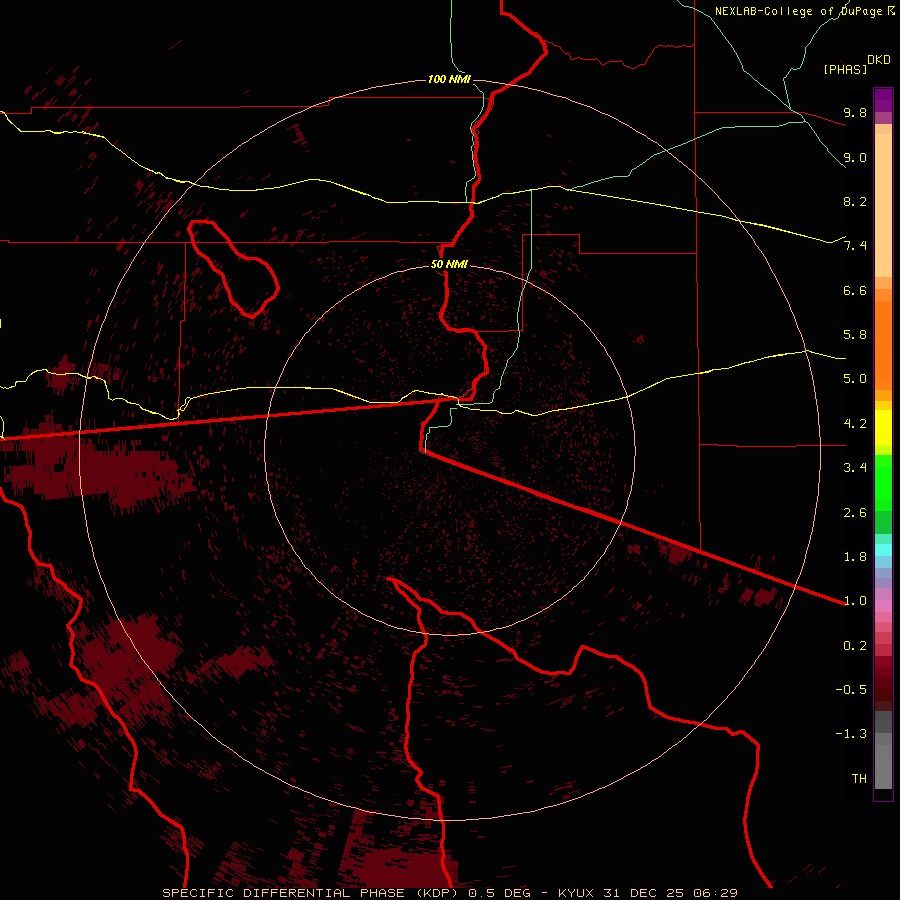Click the -0.5 scale value

(x=851, y=690)
